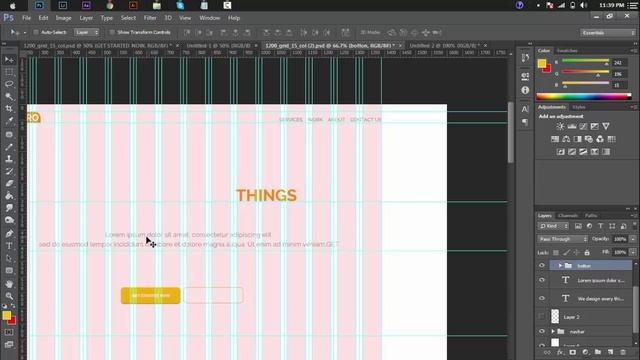Screen dimensions: 640x360
Task: Open the Auto-Select Layer dropdown
Action: 87,32
